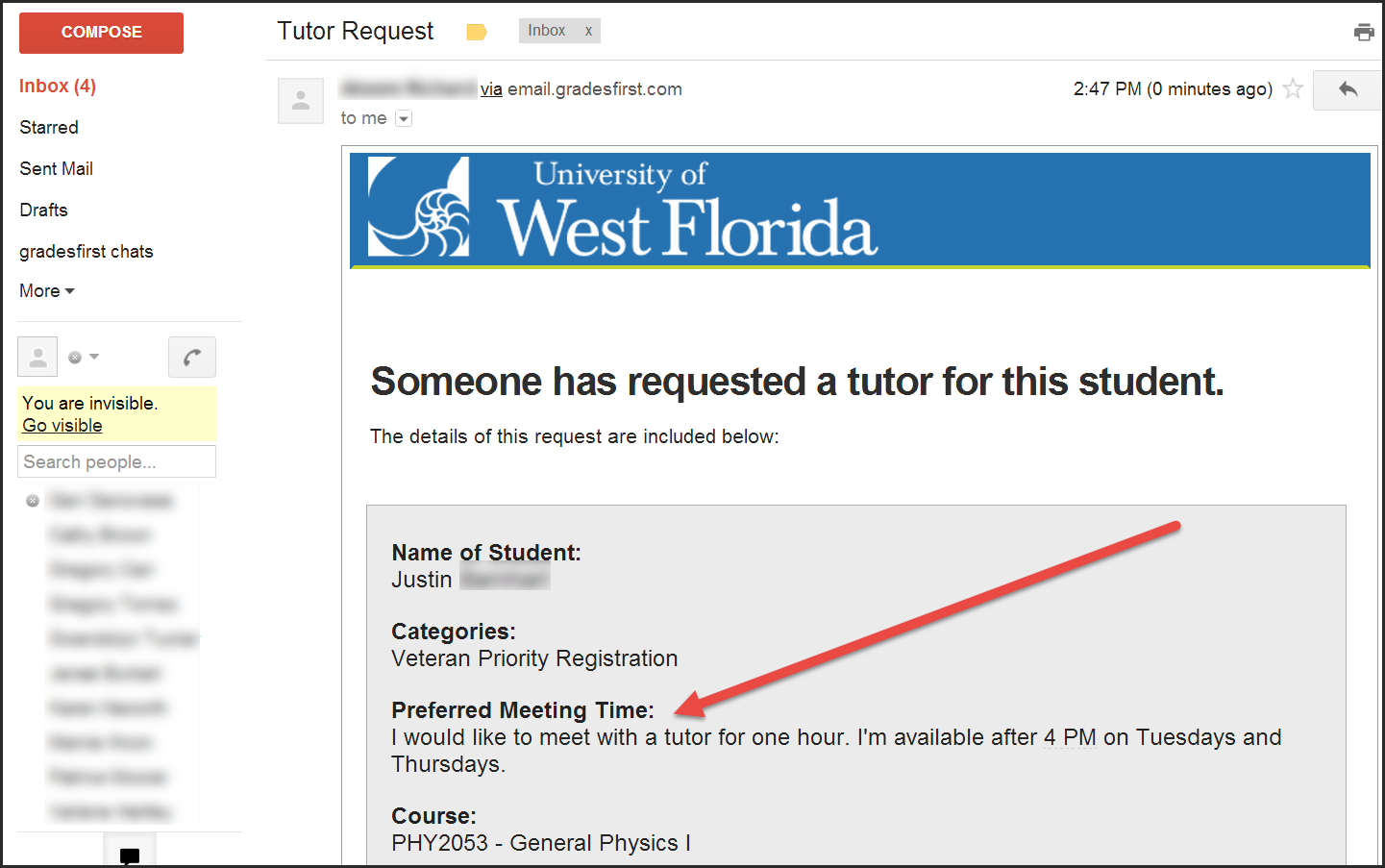Remove the Inbox label via its x icon
Viewport: 1385px width, 868px height.
tap(587, 30)
